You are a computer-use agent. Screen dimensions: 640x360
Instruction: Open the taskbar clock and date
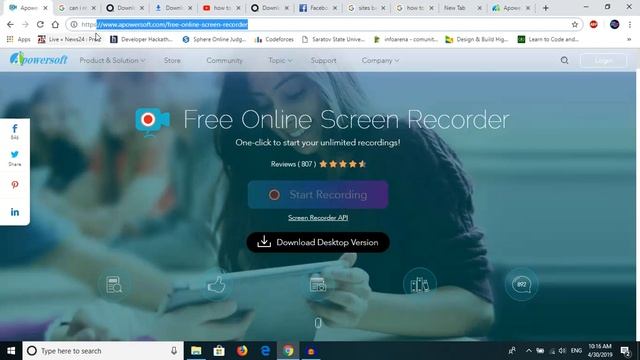tap(600, 351)
